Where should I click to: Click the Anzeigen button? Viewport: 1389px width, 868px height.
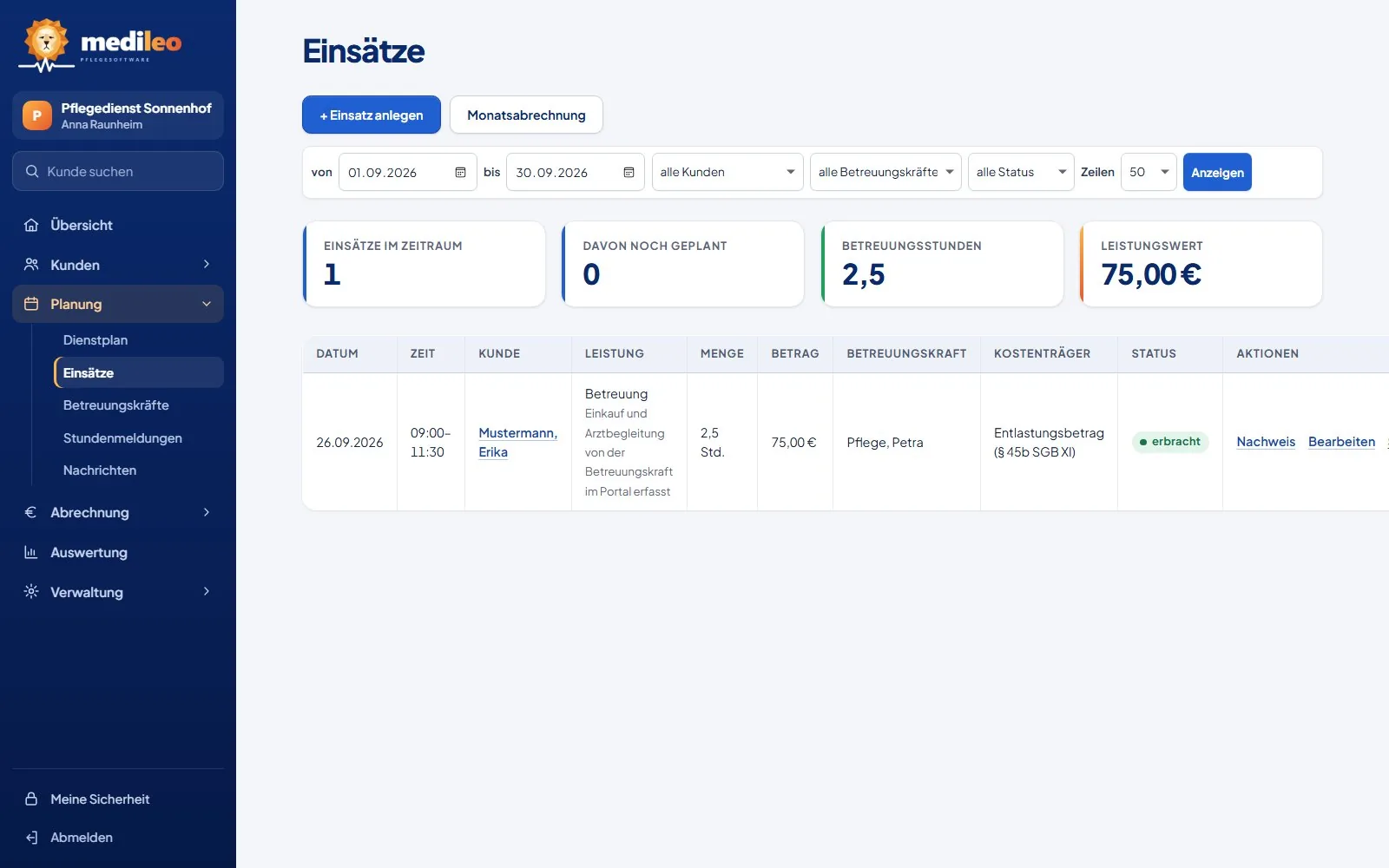[1217, 172]
